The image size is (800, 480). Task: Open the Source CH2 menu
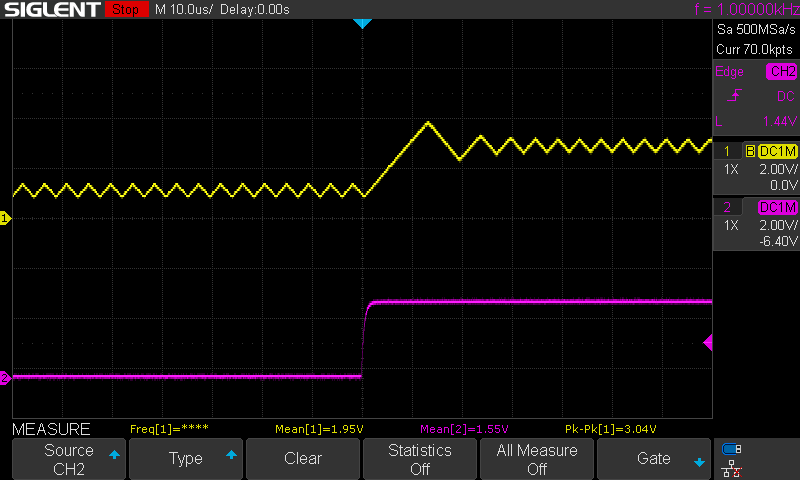[x=69, y=459]
